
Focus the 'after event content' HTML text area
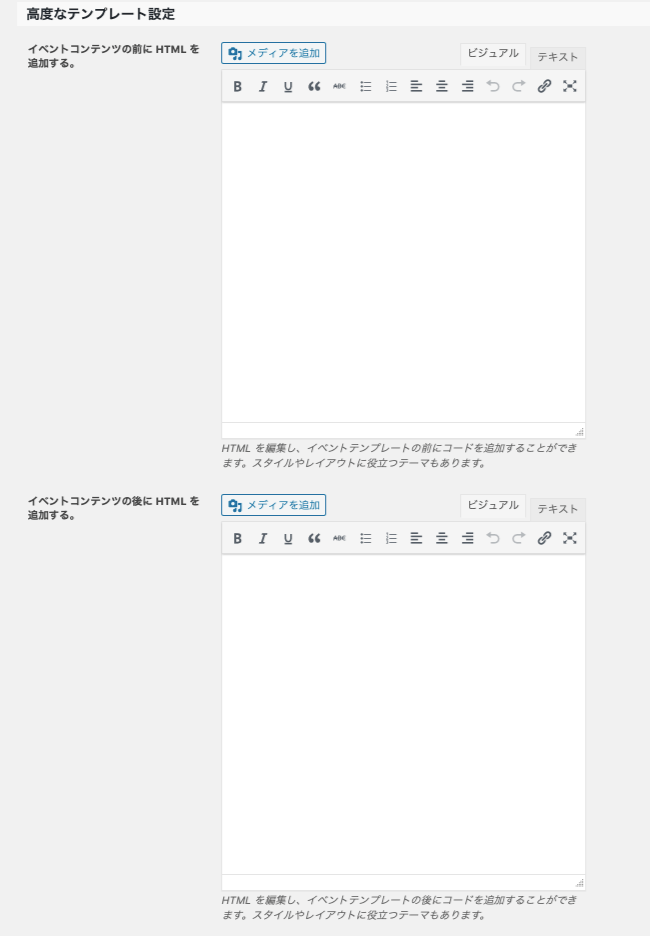(x=403, y=715)
